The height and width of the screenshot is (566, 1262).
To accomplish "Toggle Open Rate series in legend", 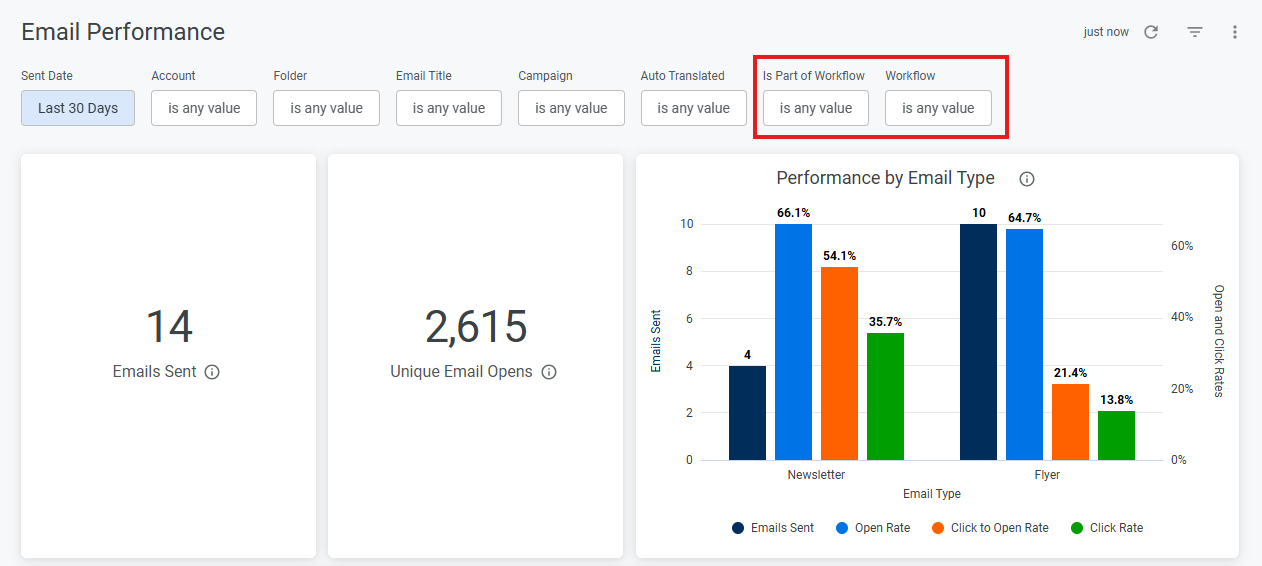I will click(873, 528).
